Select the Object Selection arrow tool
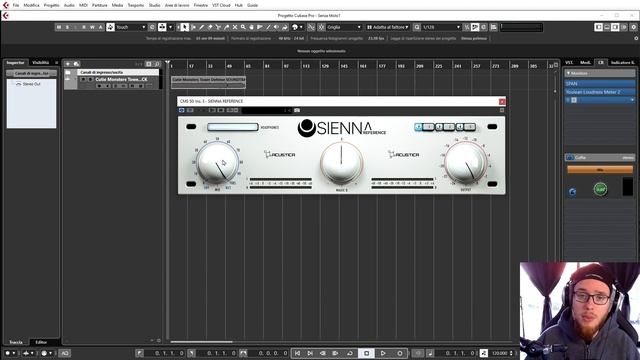Viewport: 640px width, 360px height. coord(184,27)
